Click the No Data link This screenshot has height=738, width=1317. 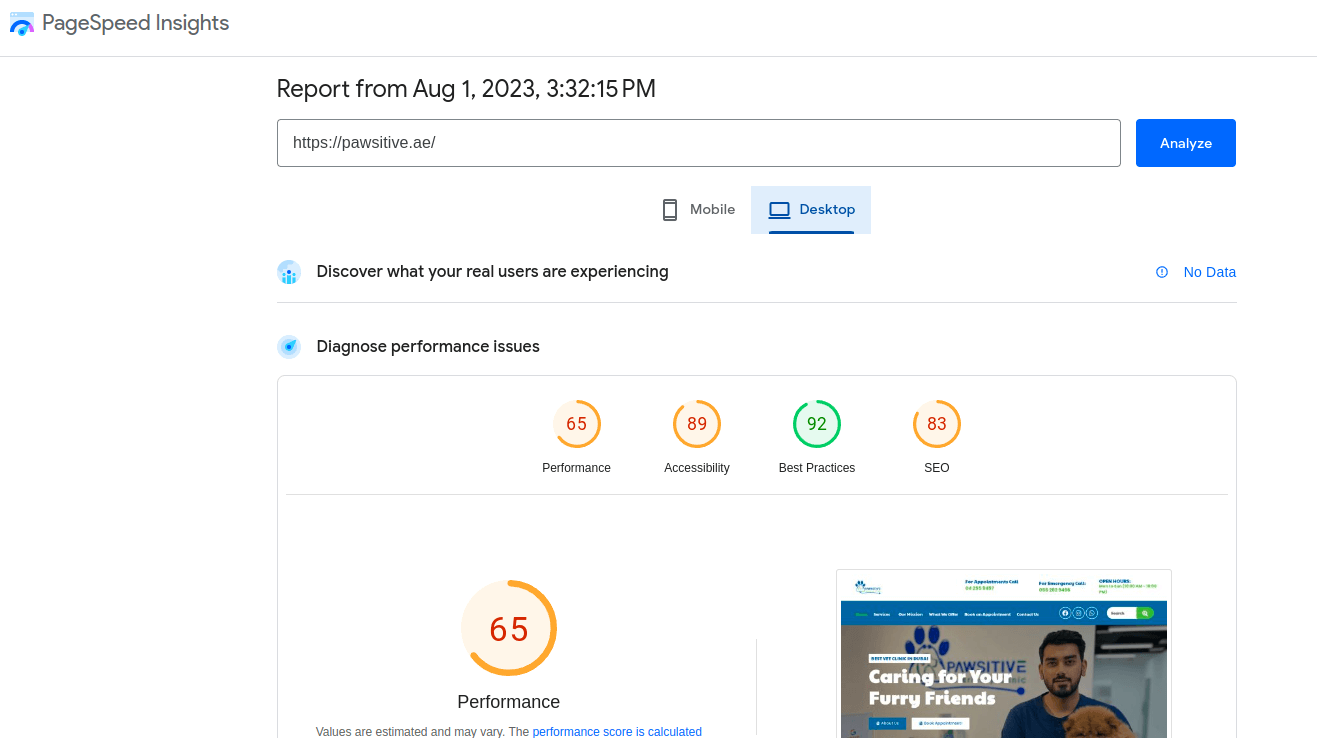[1209, 272]
